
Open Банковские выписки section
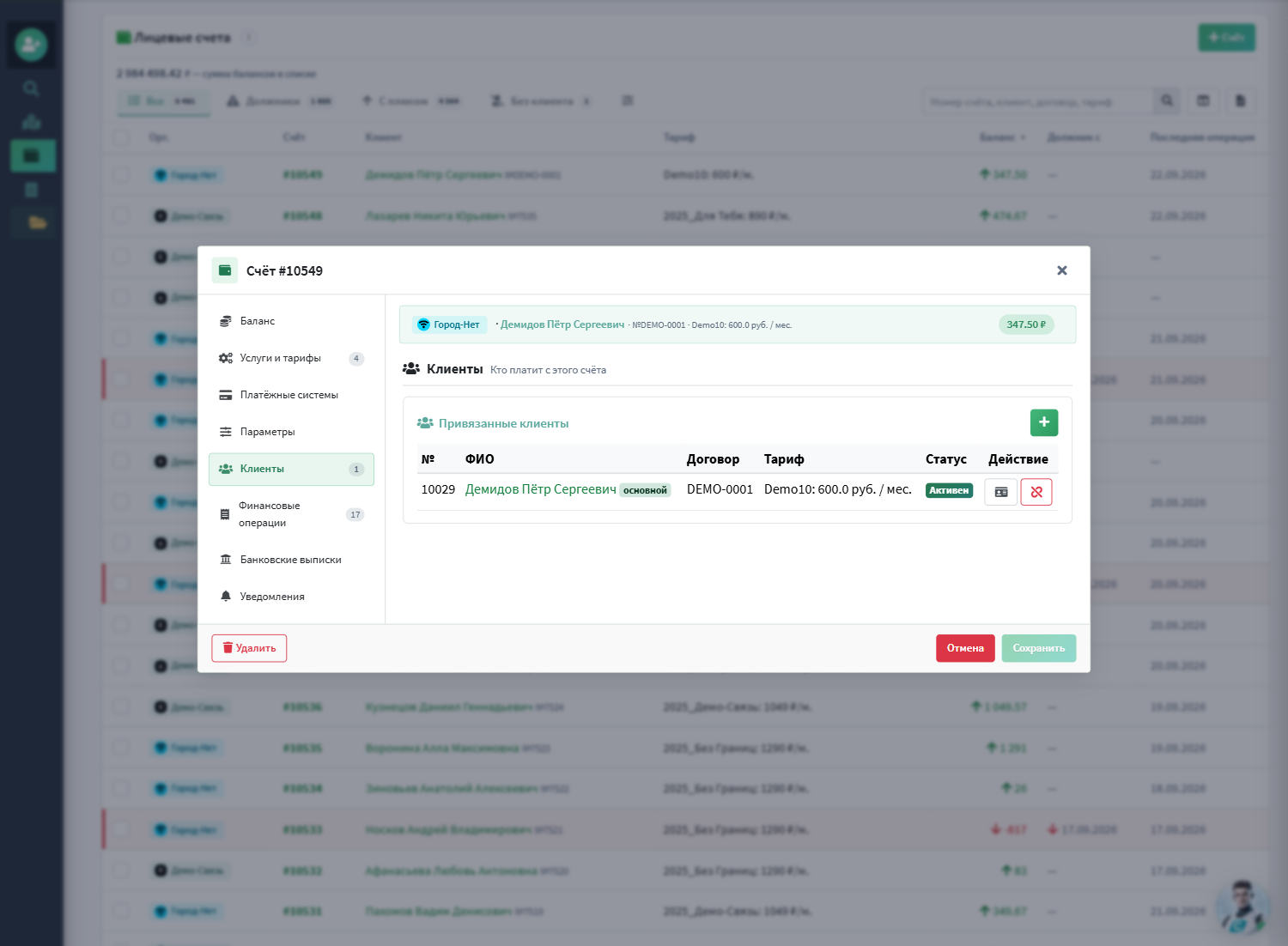point(291,560)
